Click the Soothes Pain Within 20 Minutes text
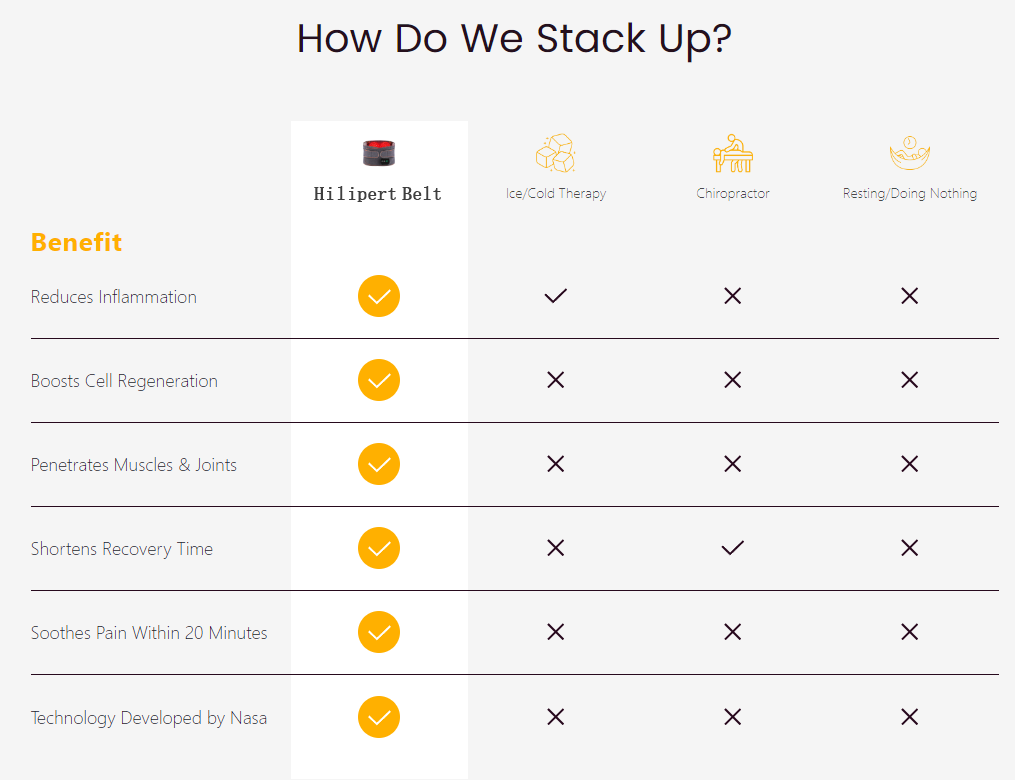This screenshot has width=1015, height=780. tap(149, 633)
